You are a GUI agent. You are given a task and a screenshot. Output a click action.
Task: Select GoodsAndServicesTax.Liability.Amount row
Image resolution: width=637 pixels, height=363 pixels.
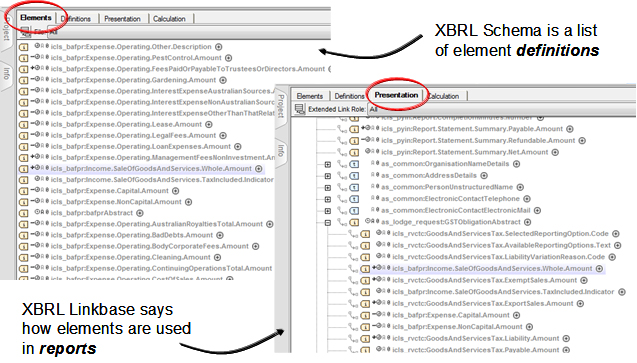click(x=476, y=339)
